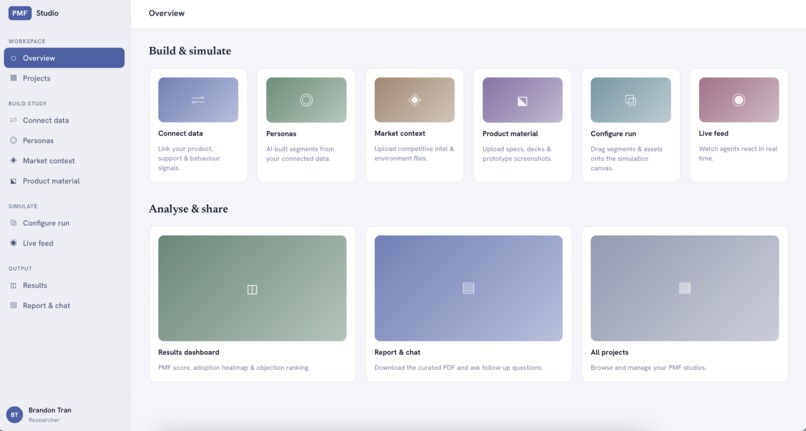Click the Configure run icon in sidebar
Viewport: 806px width, 431px height.
(x=13, y=223)
